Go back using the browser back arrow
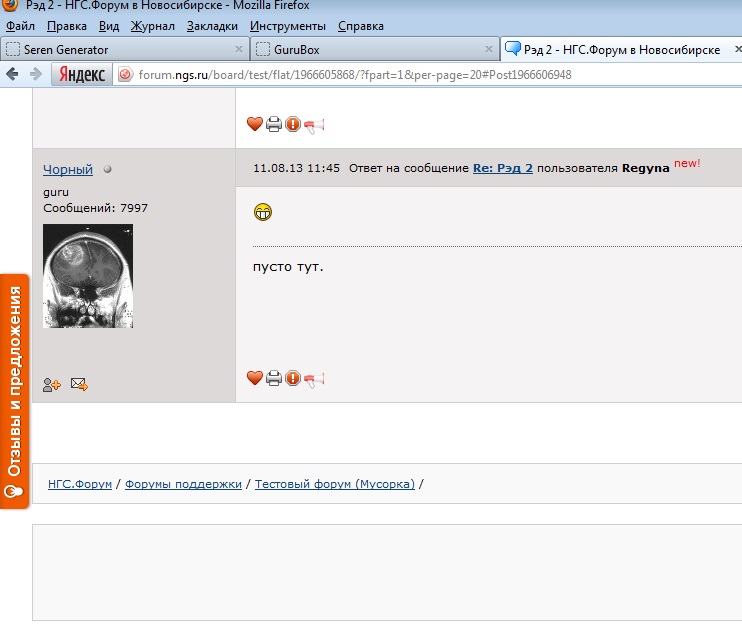Image resolution: width=742 pixels, height=627 pixels. [x=12, y=74]
